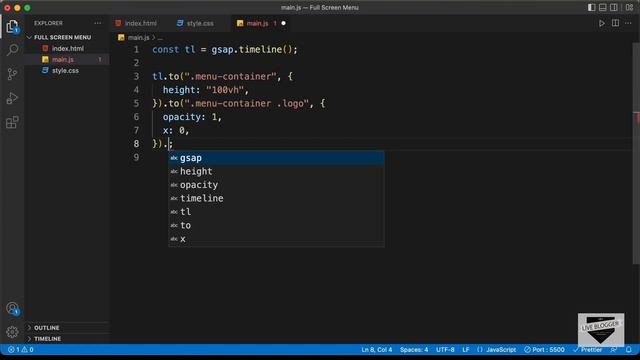Expand the OUTLINE section

[x=47, y=328]
